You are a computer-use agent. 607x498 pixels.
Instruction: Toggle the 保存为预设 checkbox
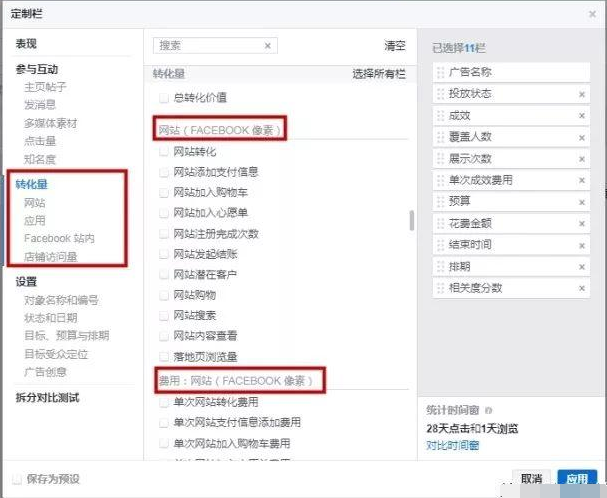[x=16, y=479]
